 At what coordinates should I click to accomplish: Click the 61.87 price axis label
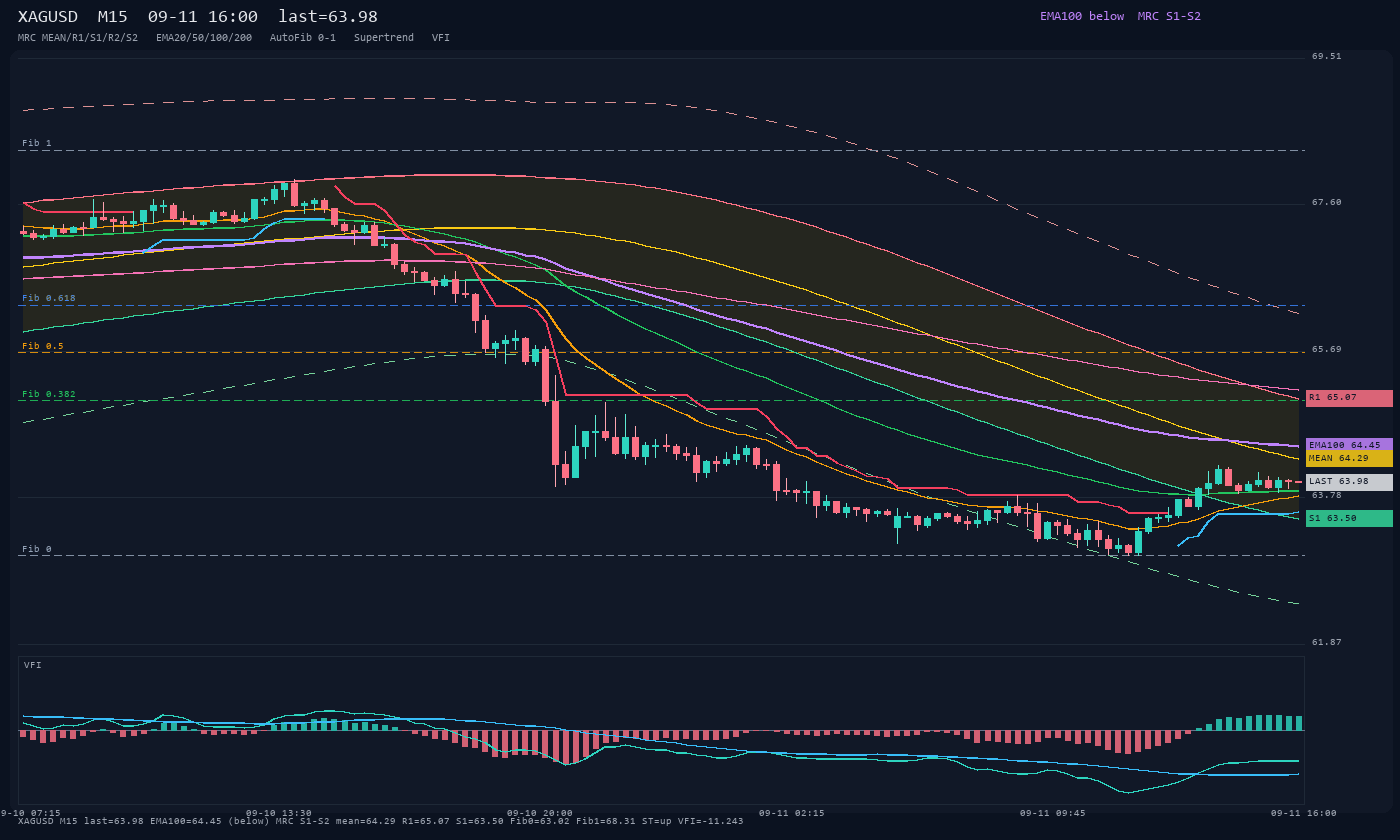(1327, 642)
